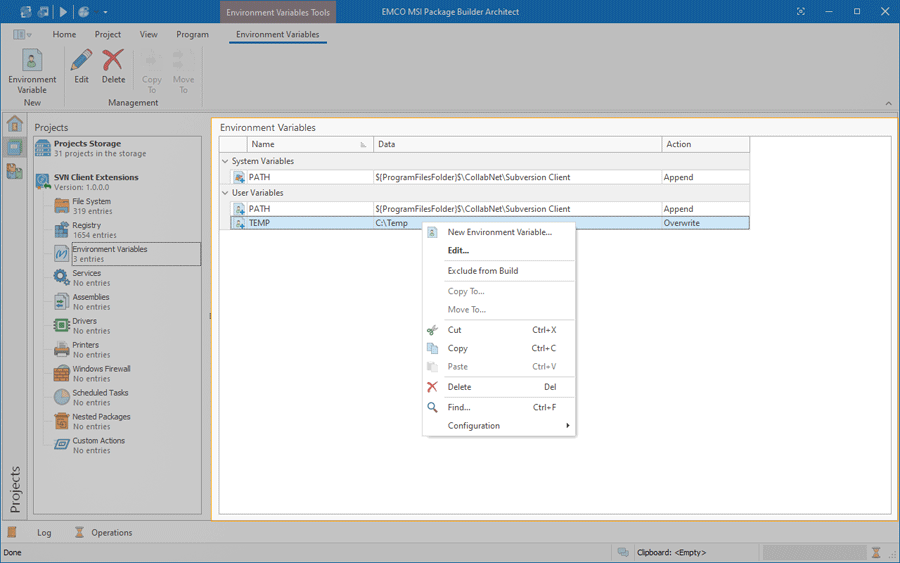900x563 pixels.
Task: Select the Windows Firewall brick icon
Action: pyautogui.click(x=61, y=373)
